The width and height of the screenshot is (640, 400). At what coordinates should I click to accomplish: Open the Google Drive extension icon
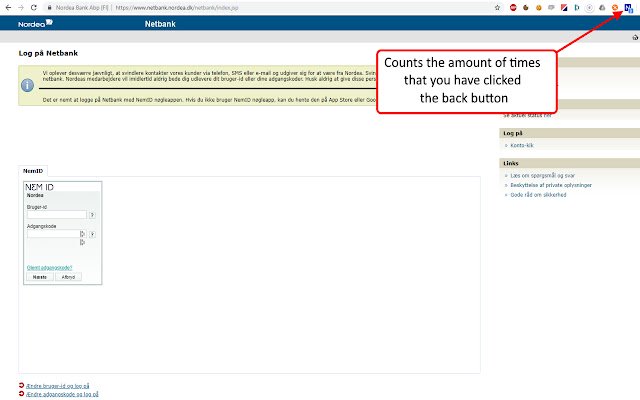(602, 7)
